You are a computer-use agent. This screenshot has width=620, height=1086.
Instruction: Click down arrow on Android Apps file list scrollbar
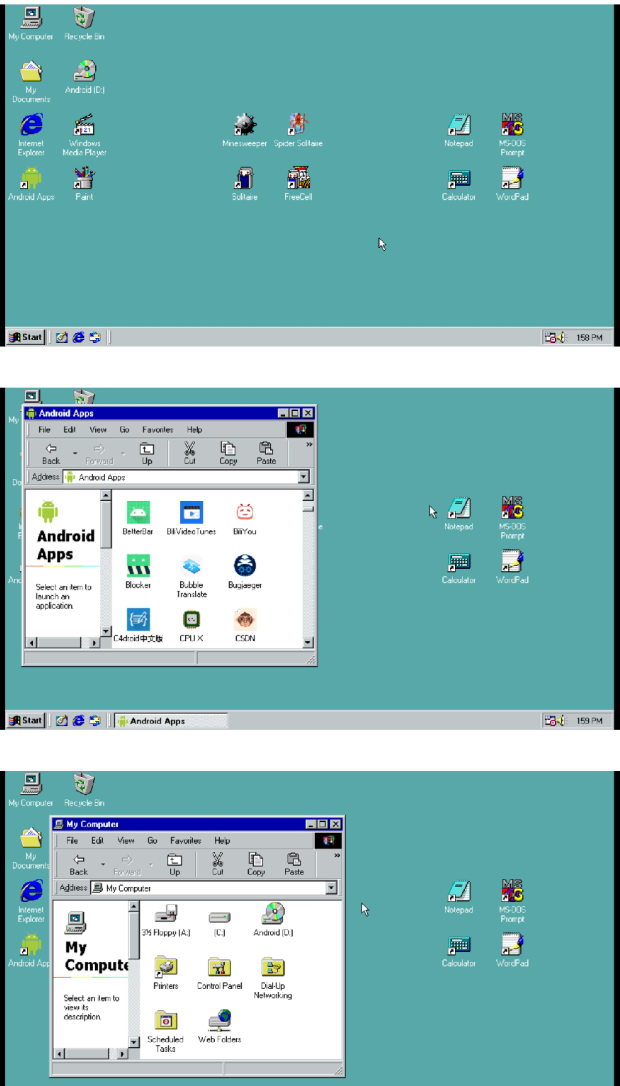coord(307,632)
